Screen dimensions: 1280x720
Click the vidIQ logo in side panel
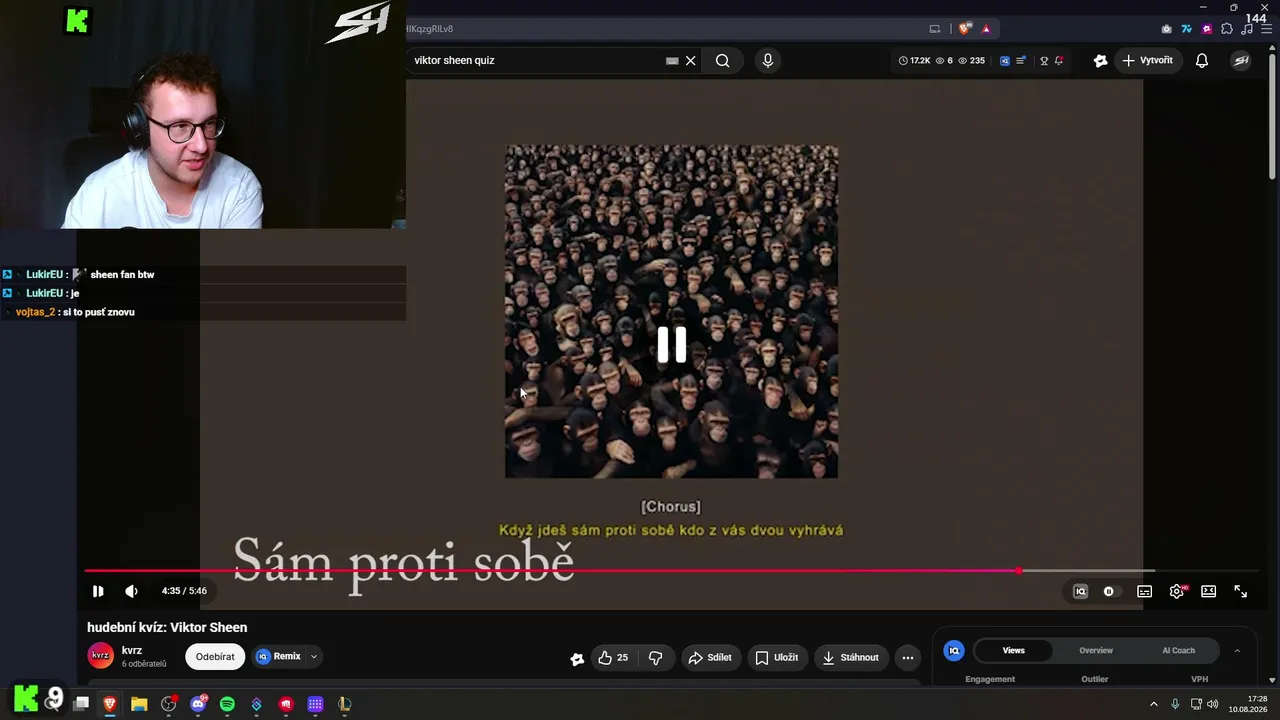pos(954,650)
